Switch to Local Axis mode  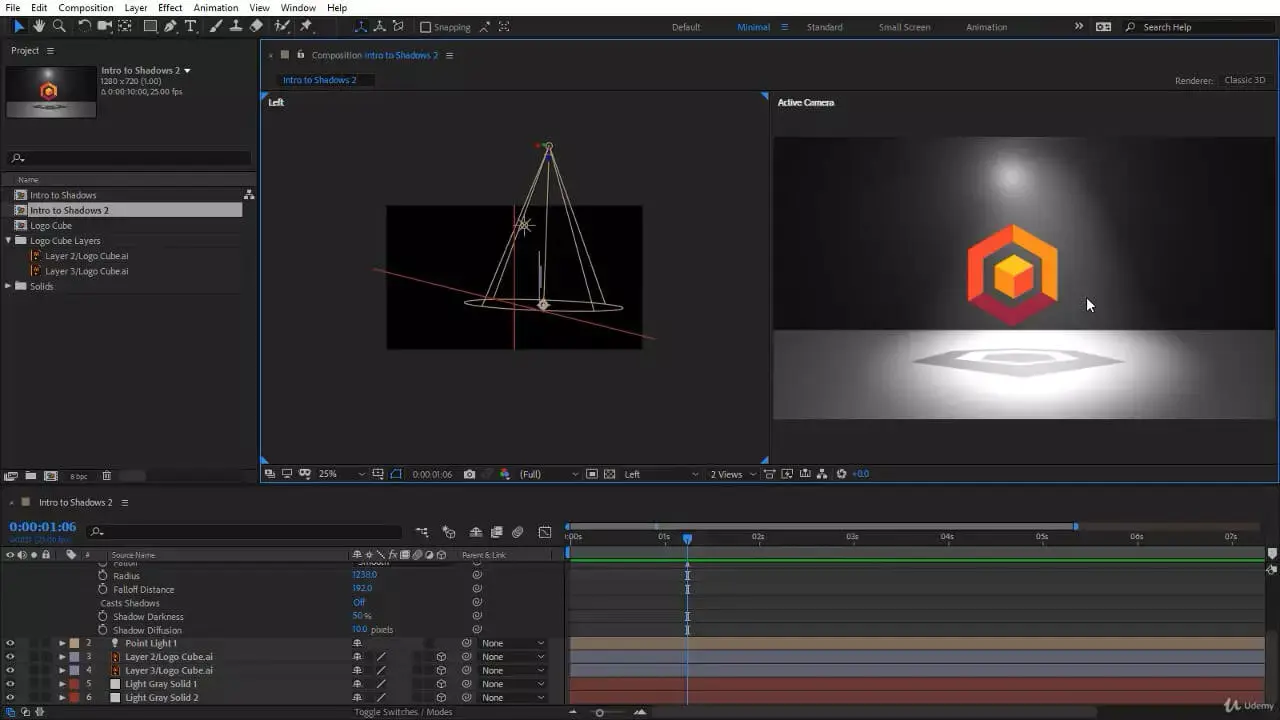361,27
